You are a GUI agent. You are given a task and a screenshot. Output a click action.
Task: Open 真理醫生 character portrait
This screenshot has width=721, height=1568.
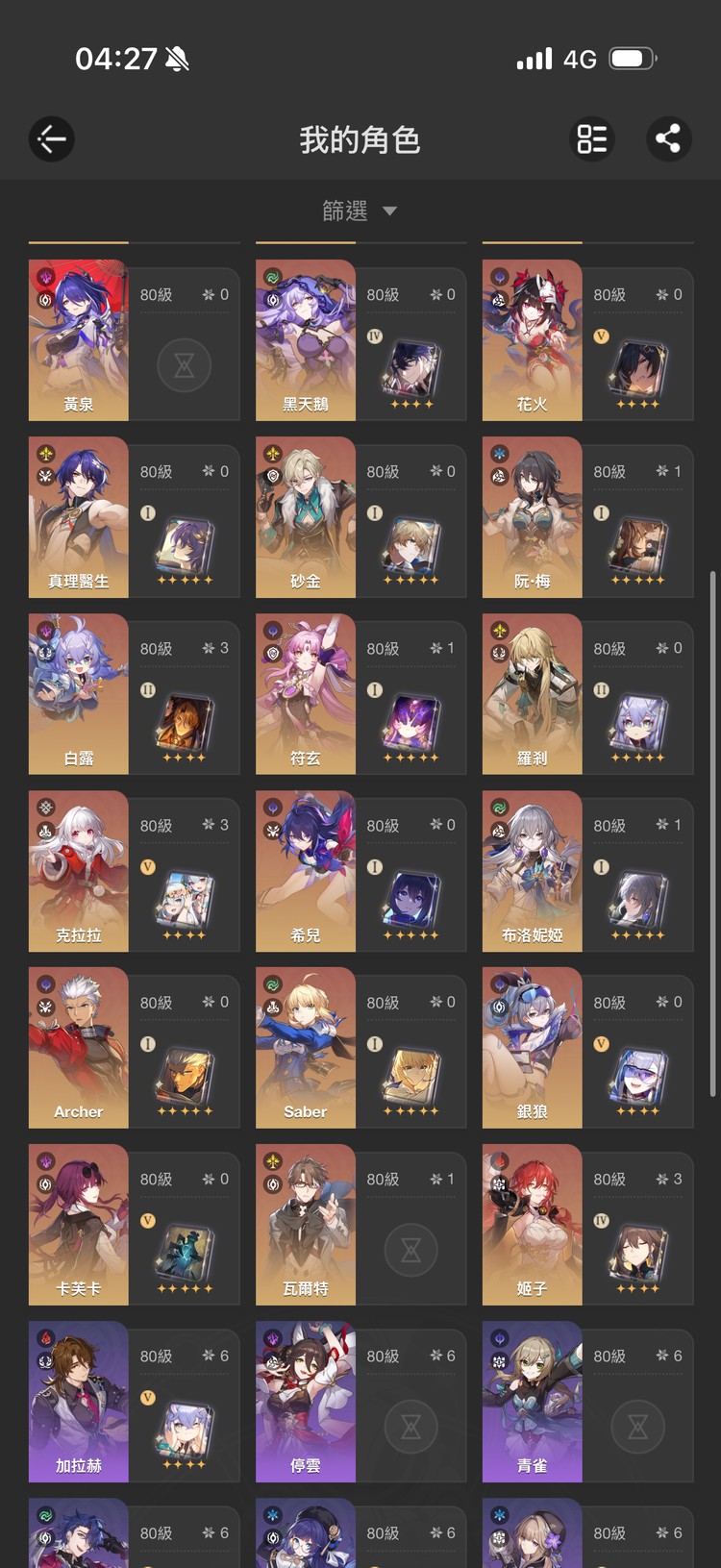[79, 517]
